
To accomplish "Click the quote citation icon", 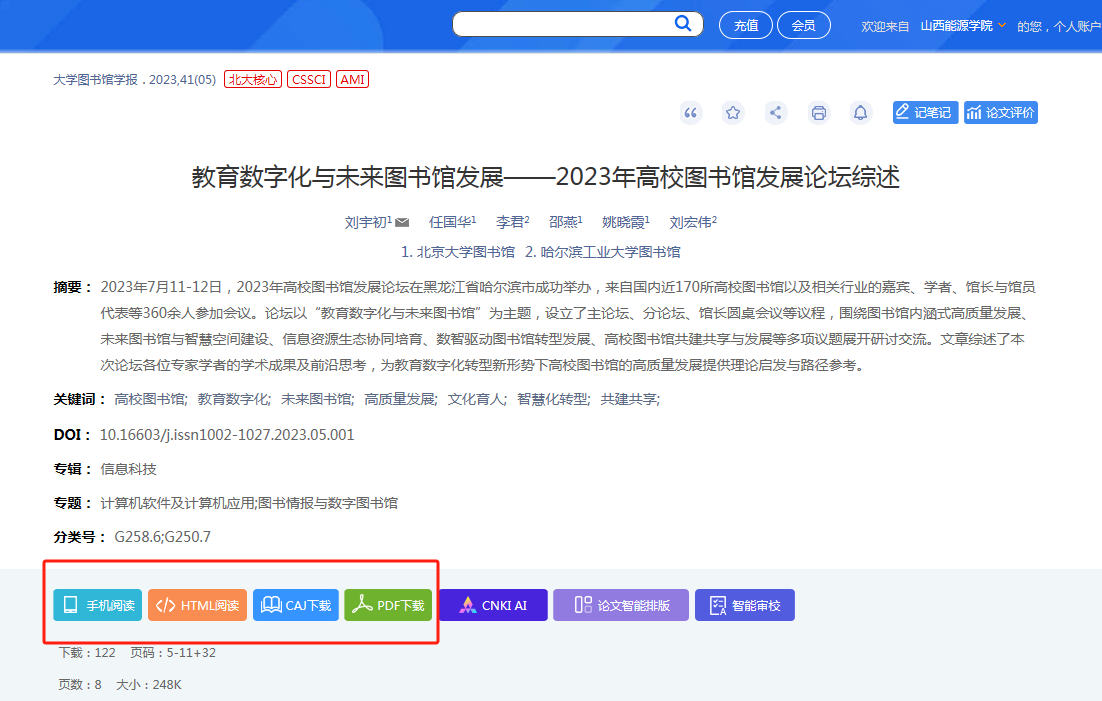I will click(x=690, y=113).
